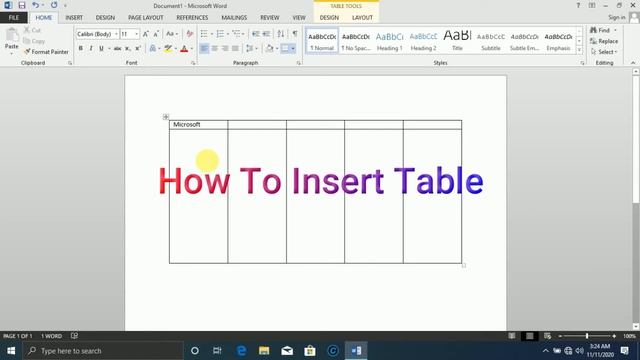Open the Change Case Aa dropdown
Viewport: 640px width, 360px height.
click(172, 34)
